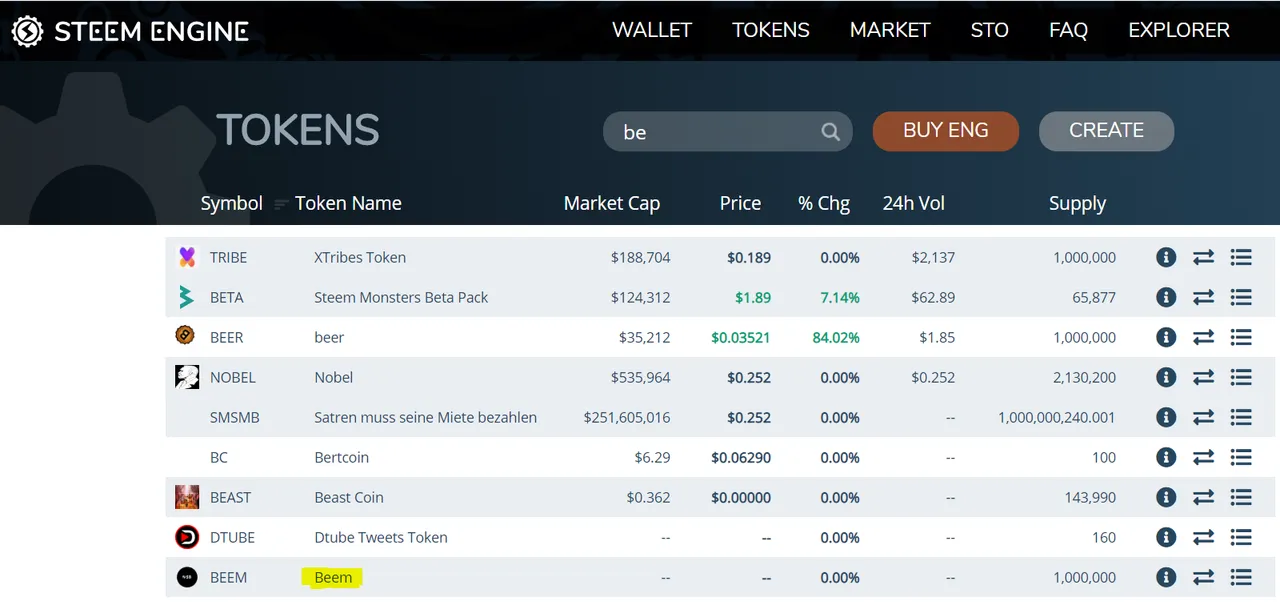The image size is (1280, 602).
Task: Click exchange arrows in BEEM row
Action: (x=1203, y=577)
